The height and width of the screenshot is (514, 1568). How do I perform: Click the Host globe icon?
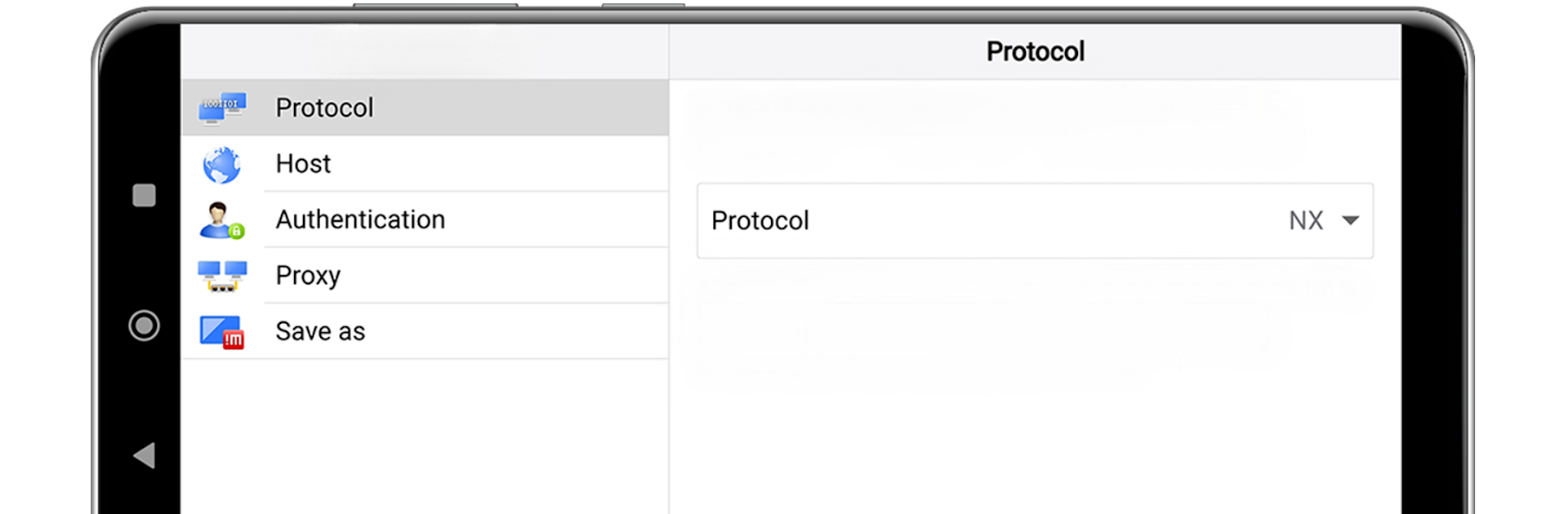pyautogui.click(x=222, y=165)
